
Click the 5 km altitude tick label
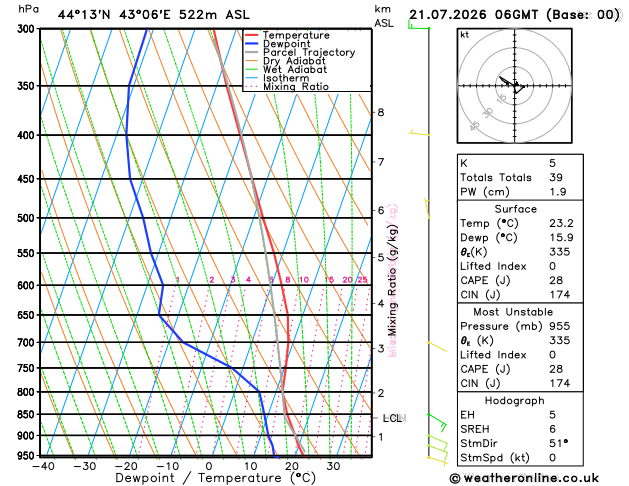point(381,257)
